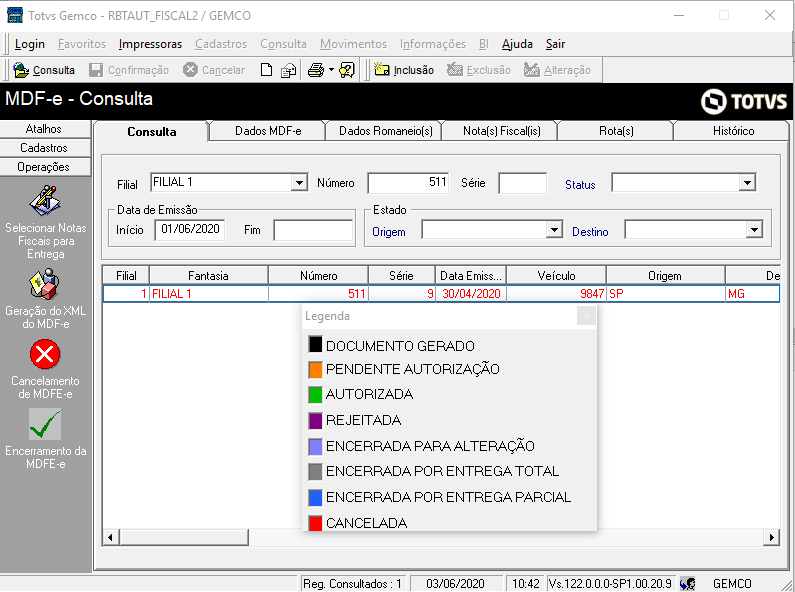This screenshot has width=795, height=592.
Task: Click the Veículo column header
Action: point(556,276)
